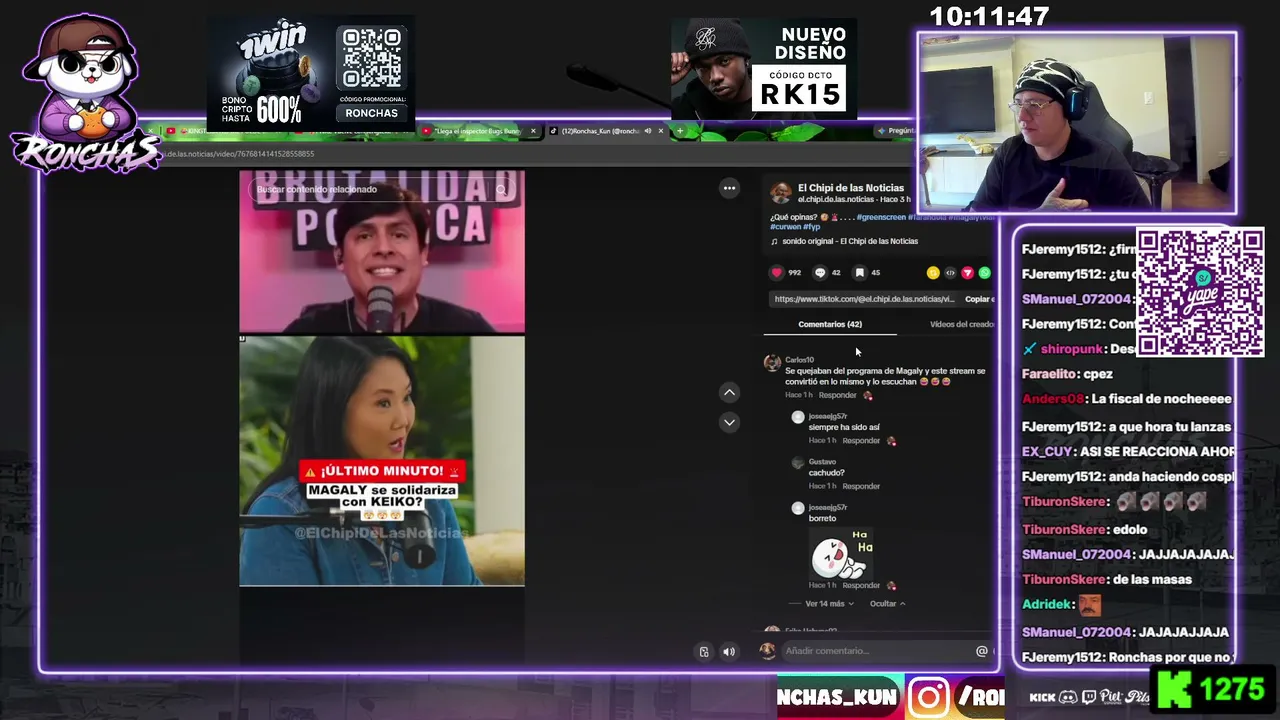The image size is (1280, 720).
Task: Click the stream timer '10:11:47'
Action: [x=989, y=17]
